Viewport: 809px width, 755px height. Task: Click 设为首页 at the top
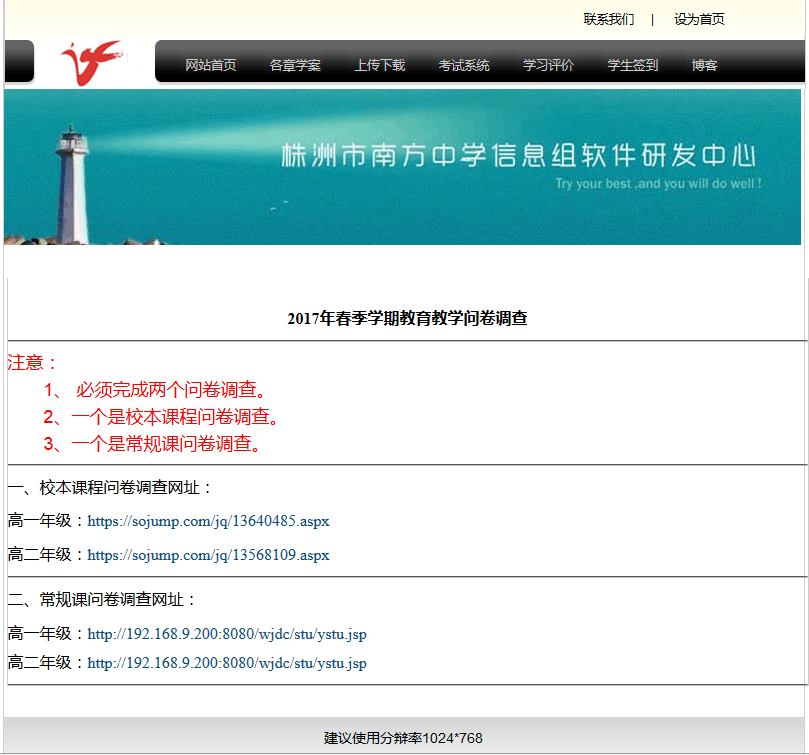click(699, 19)
